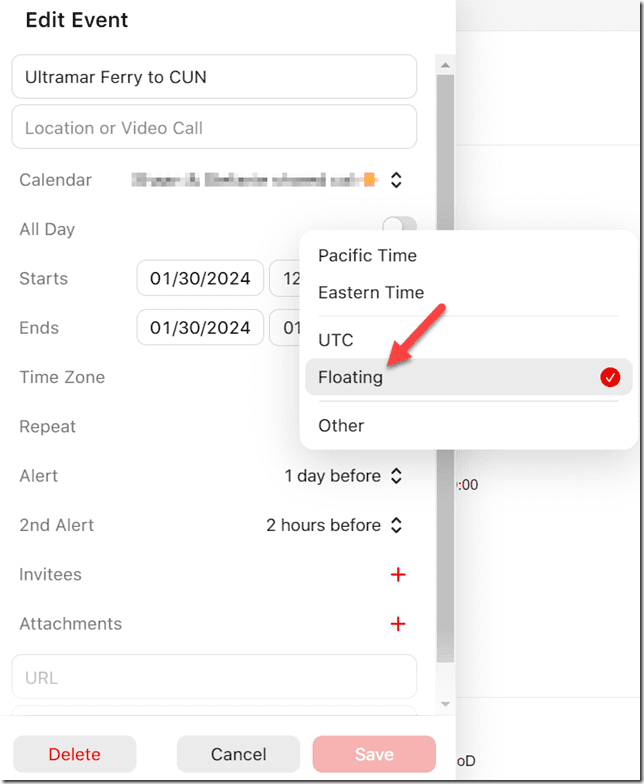The height and width of the screenshot is (784, 644).
Task: Delete this event
Action: (74, 754)
